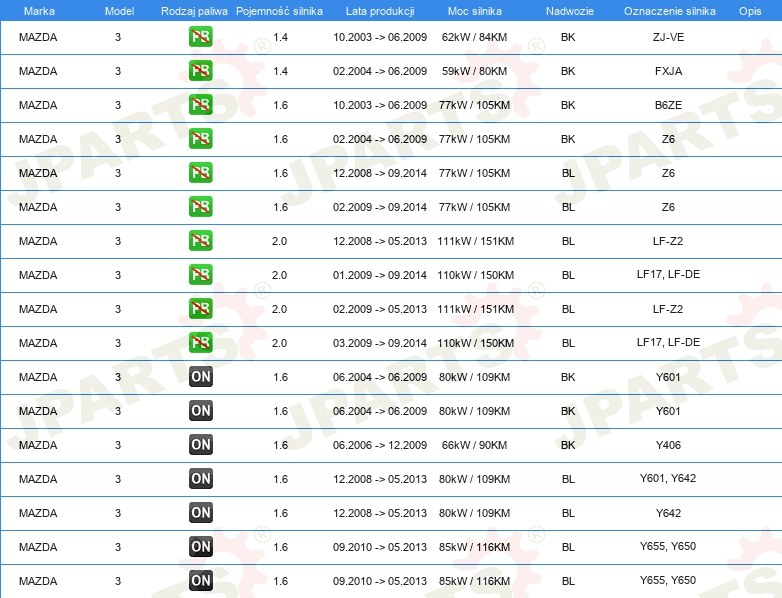Click diesel ON icon in Y601, Y642 row
Image resolution: width=782 pixels, height=598 pixels.
(200, 479)
